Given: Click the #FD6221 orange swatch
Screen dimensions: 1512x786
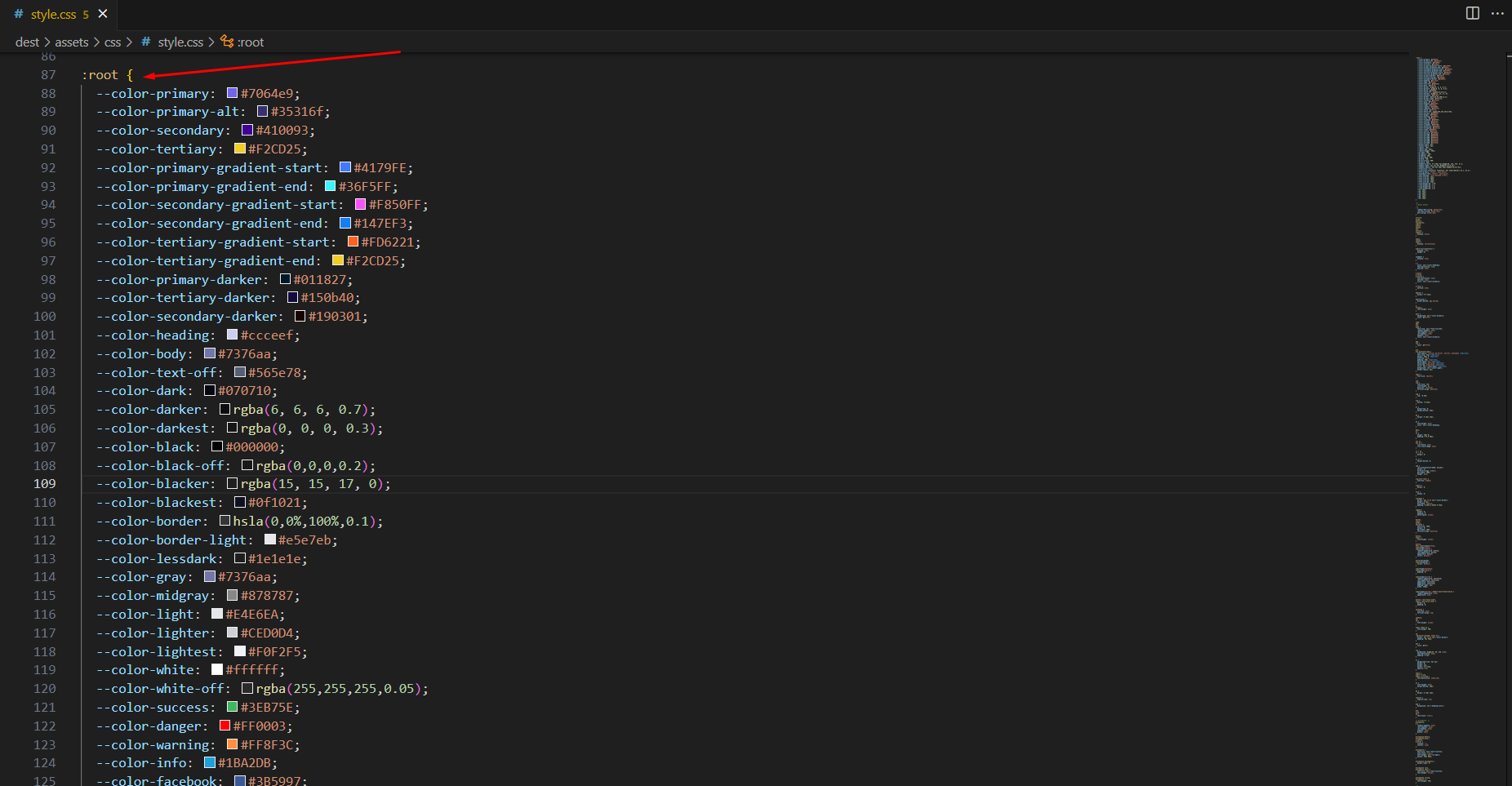Looking at the screenshot, I should [353, 242].
